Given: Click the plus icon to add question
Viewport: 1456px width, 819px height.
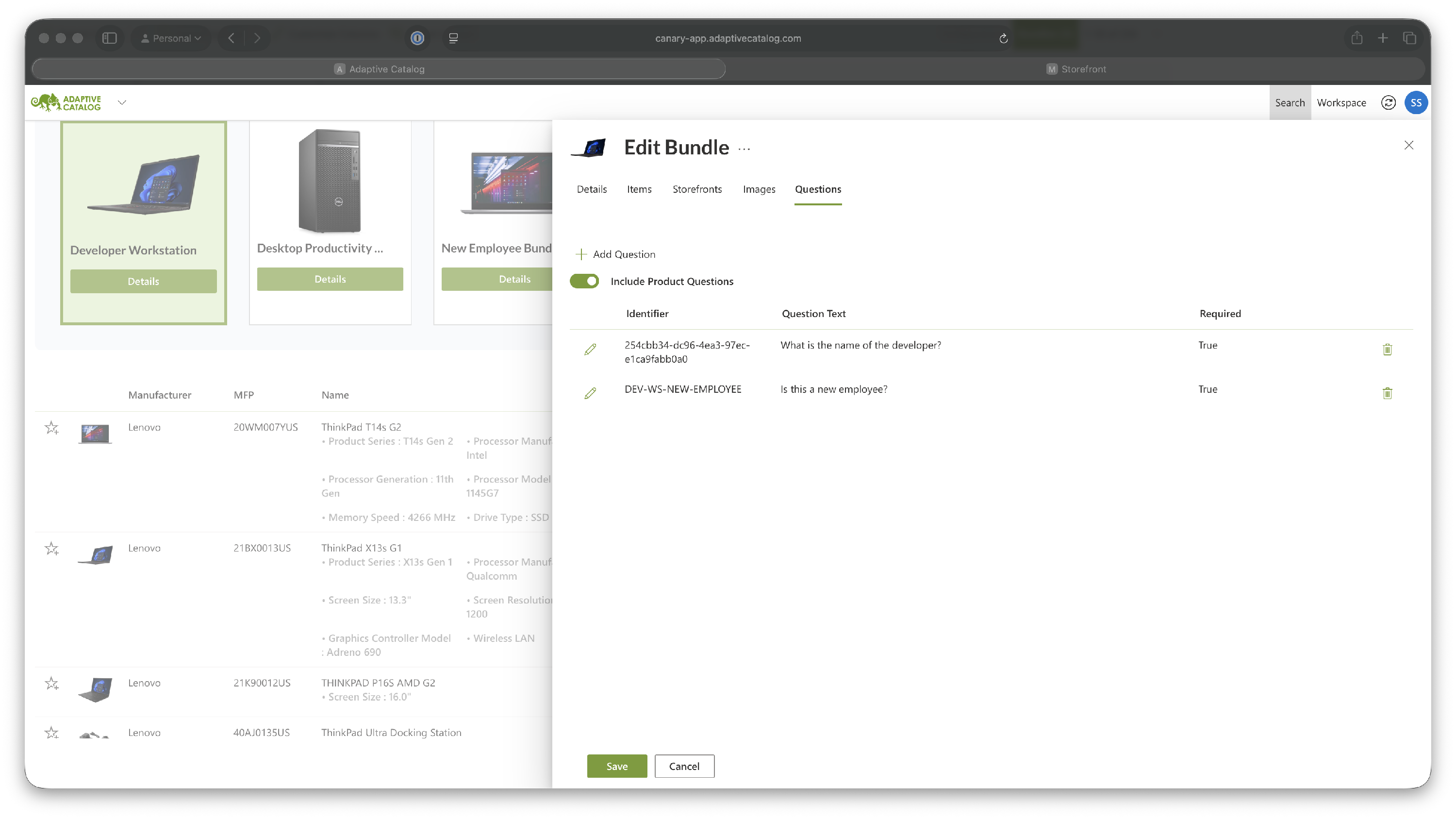Looking at the screenshot, I should [580, 254].
